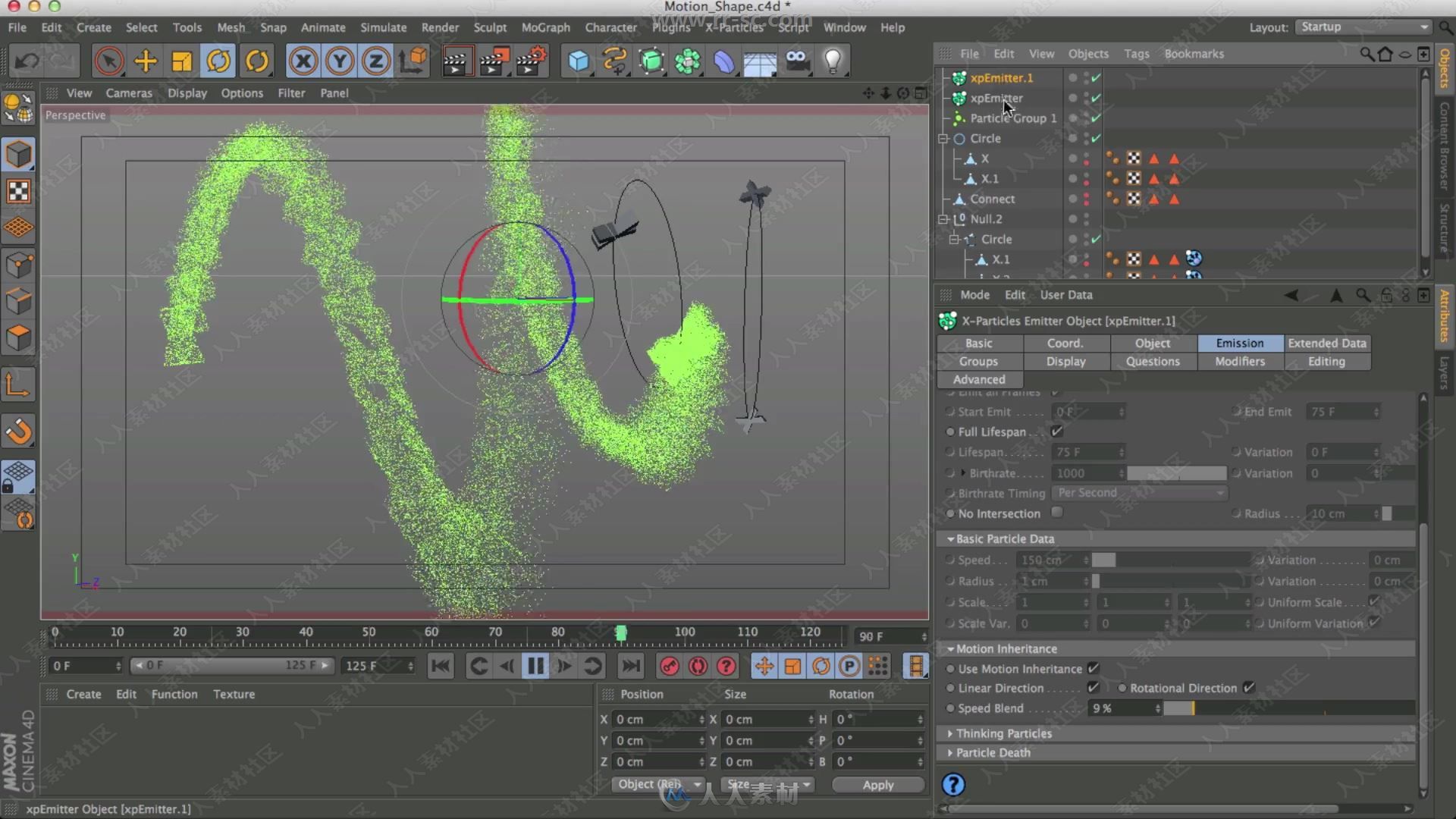This screenshot has width=1456, height=819.
Task: Switch to the Emission tab
Action: [x=1240, y=343]
